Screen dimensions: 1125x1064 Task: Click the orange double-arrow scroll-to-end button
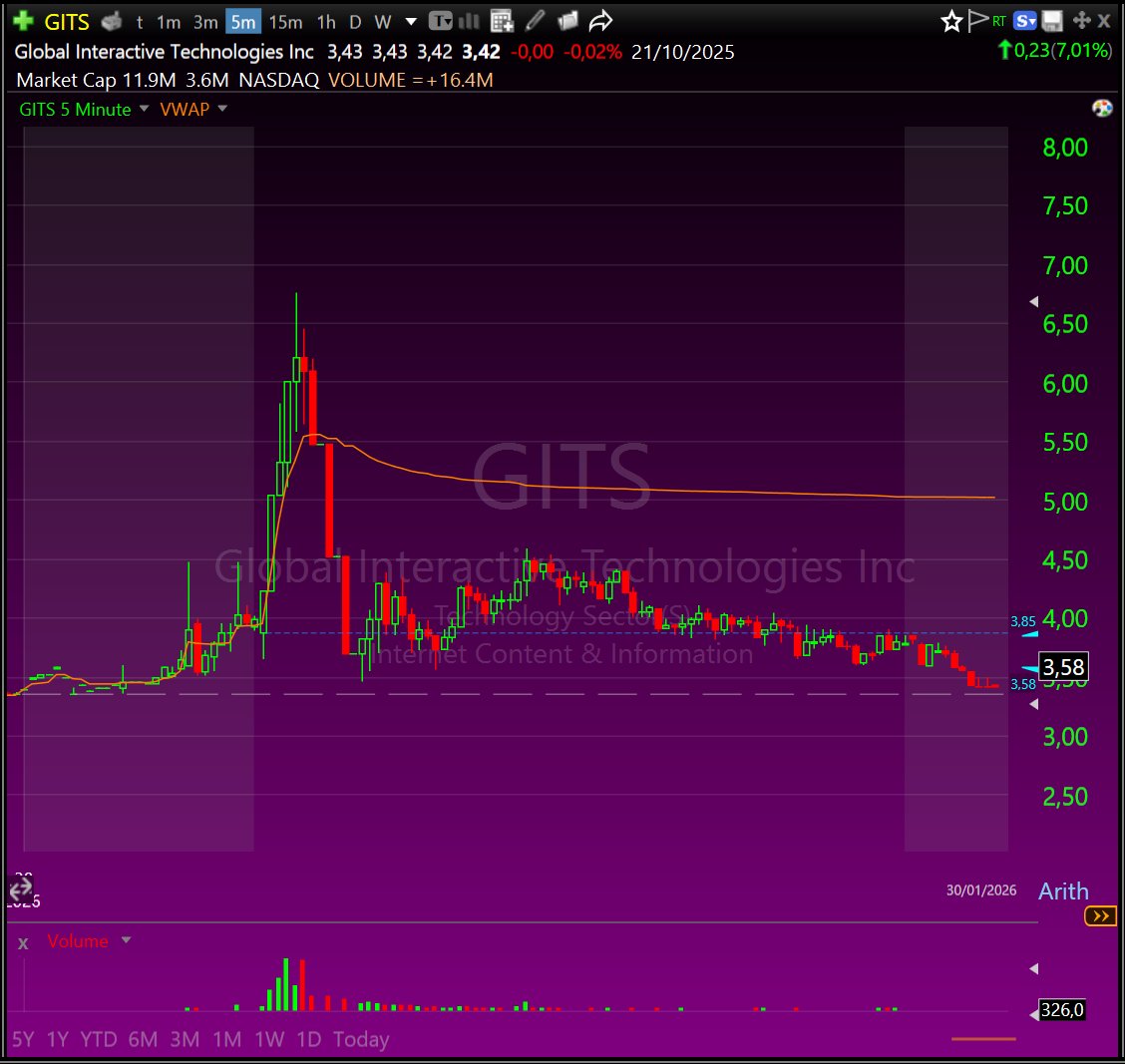1101,916
